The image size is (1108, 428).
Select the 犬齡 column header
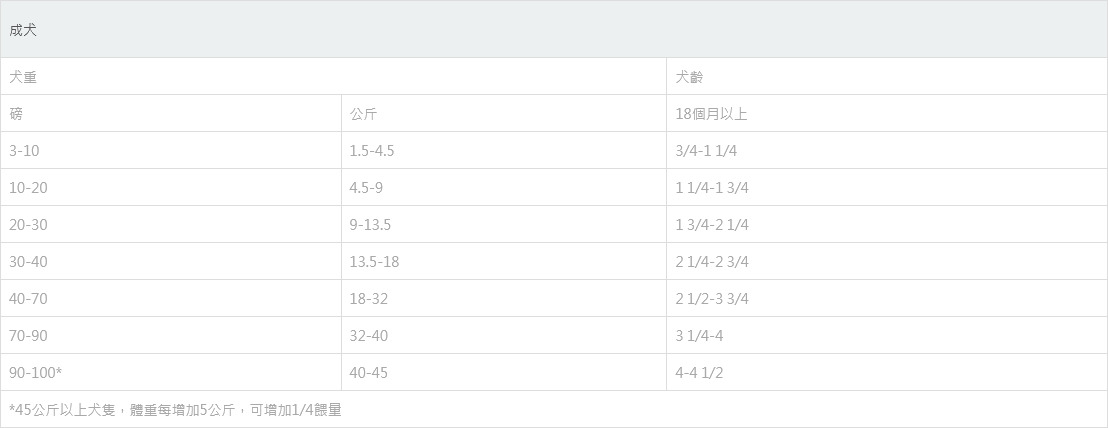click(x=689, y=77)
